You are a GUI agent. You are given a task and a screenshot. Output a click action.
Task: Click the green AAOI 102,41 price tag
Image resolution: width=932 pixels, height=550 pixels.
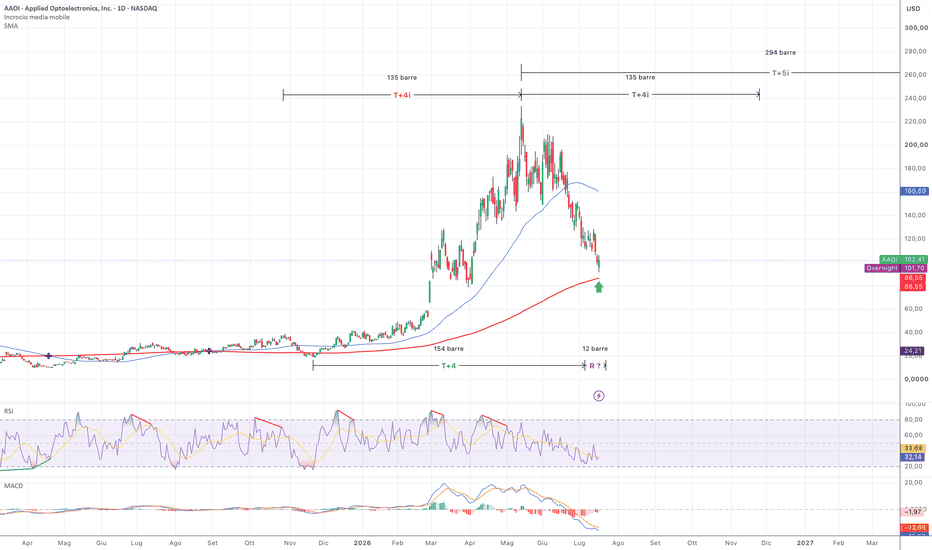[903, 259]
